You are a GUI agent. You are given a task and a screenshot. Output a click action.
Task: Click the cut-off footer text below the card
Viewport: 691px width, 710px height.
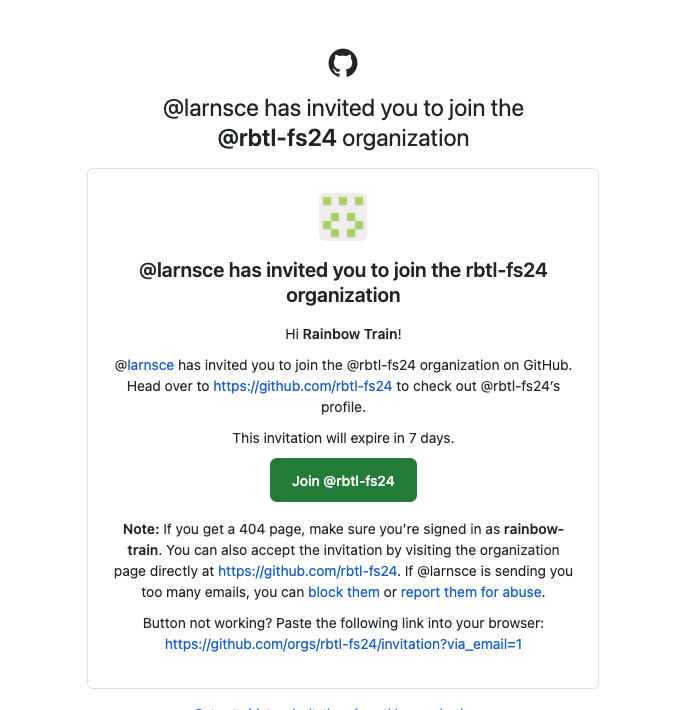tap(343, 706)
